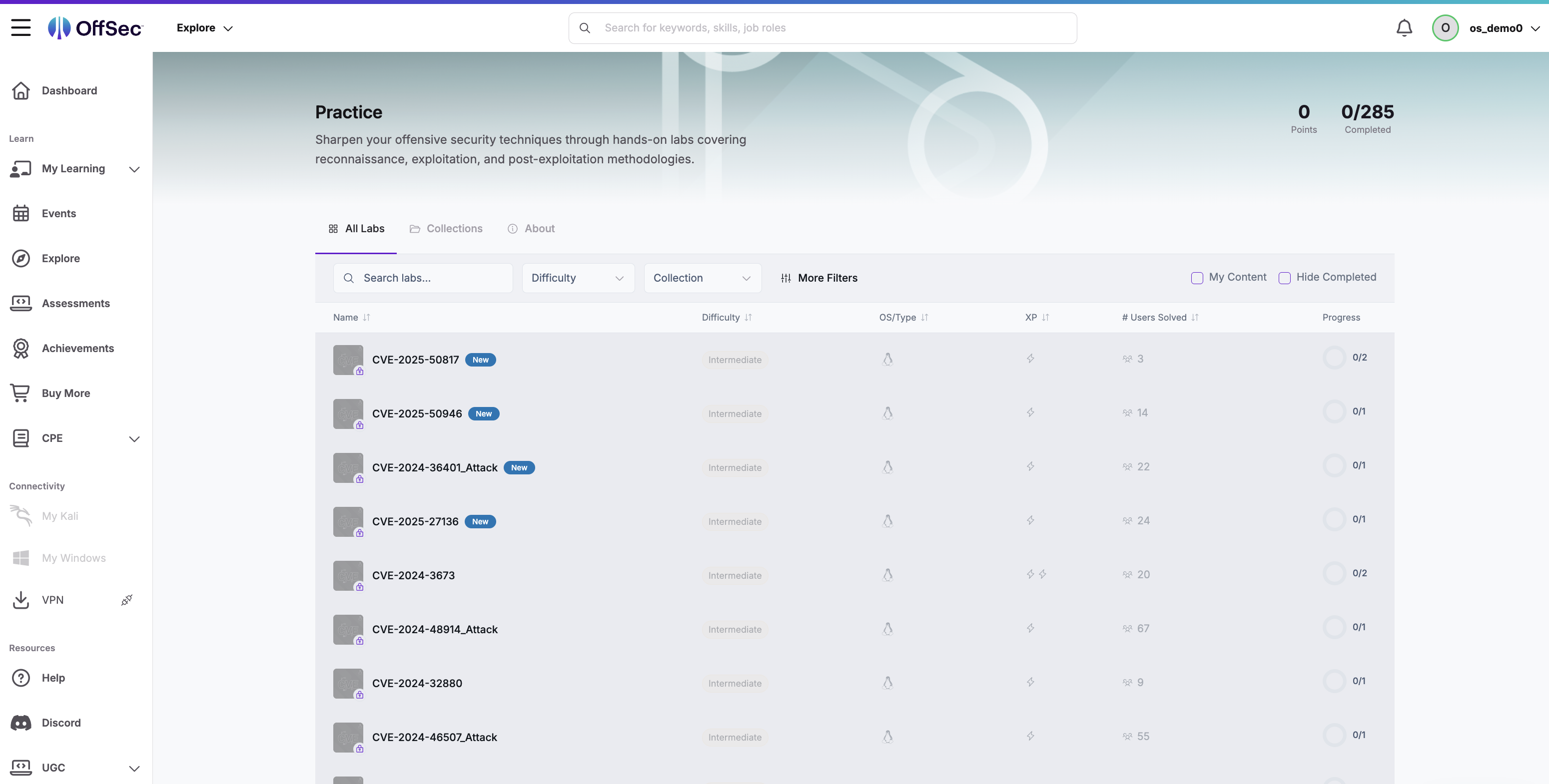Open Dashboard from the sidebar
This screenshot has width=1549, height=784.
pyautogui.click(x=68, y=91)
